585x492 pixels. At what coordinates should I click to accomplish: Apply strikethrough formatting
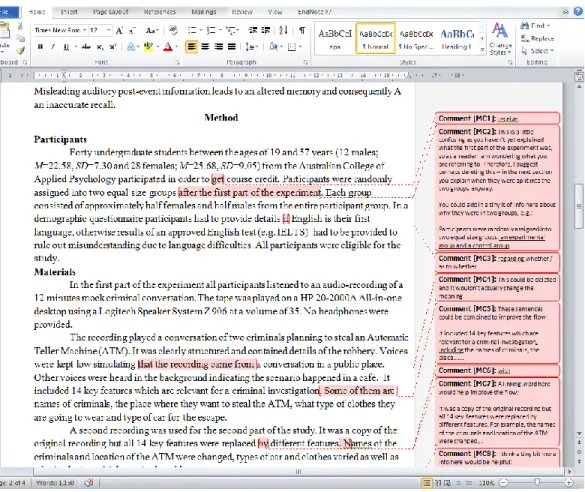[x=86, y=47]
